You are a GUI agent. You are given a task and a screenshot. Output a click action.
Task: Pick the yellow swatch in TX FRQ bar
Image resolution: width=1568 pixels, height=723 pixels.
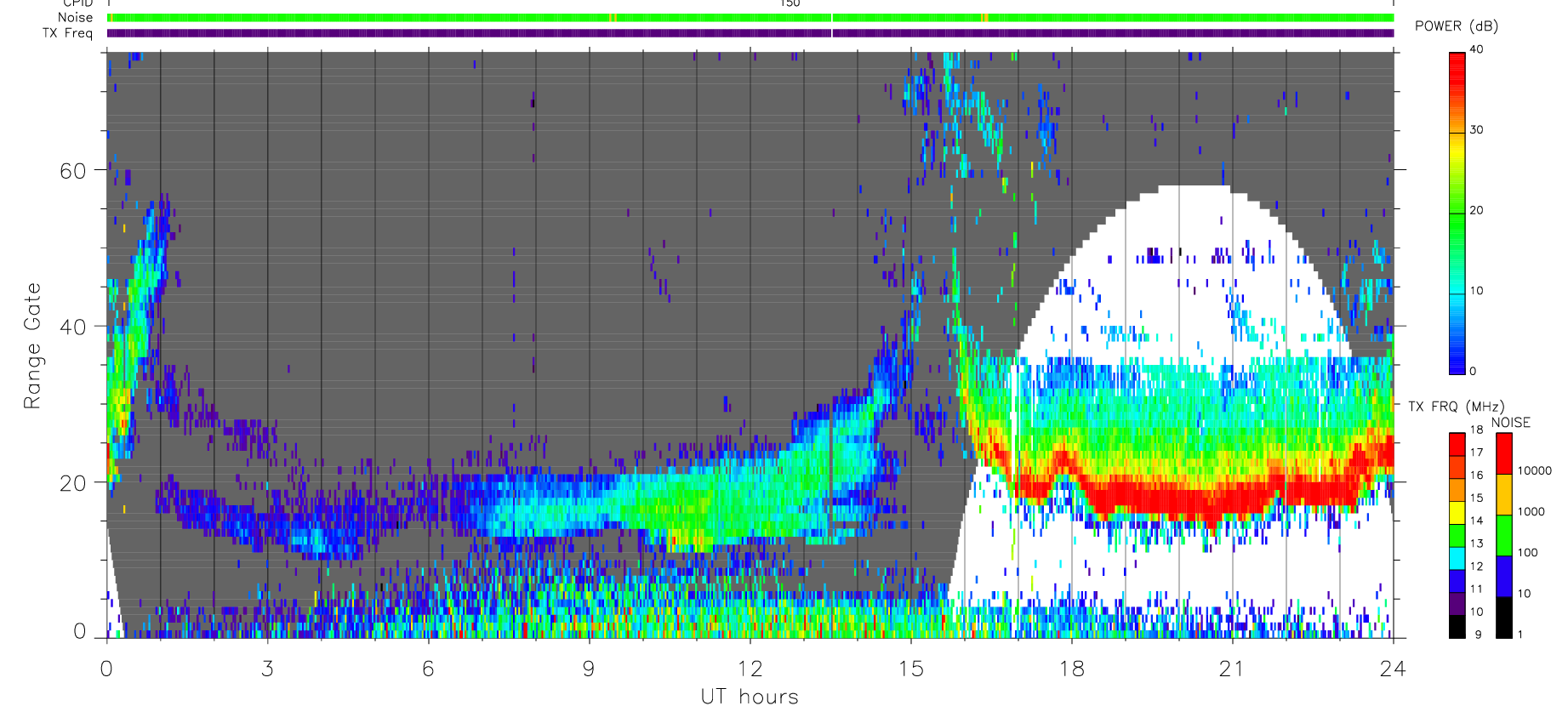click(1457, 513)
